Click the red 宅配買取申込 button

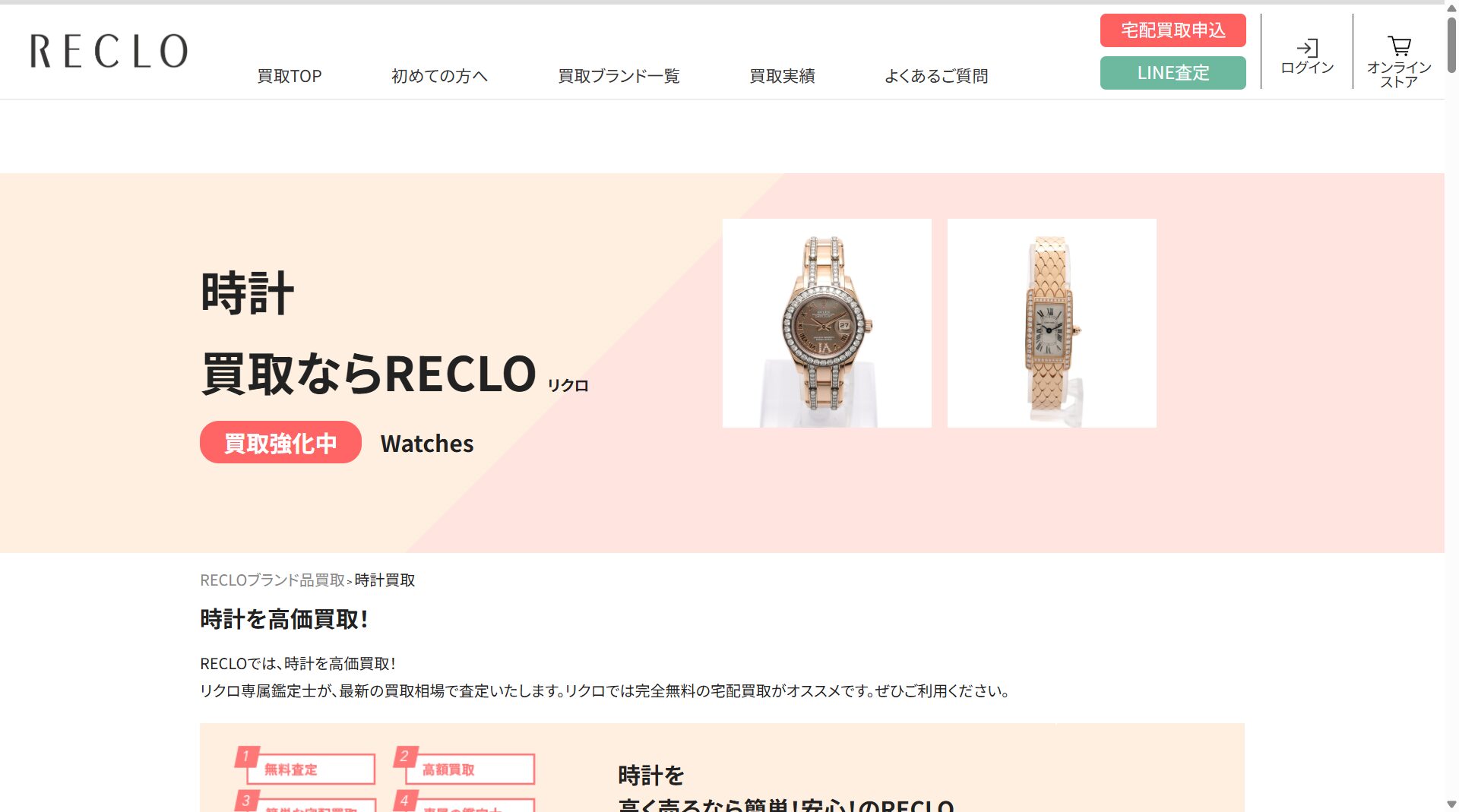(x=1173, y=30)
